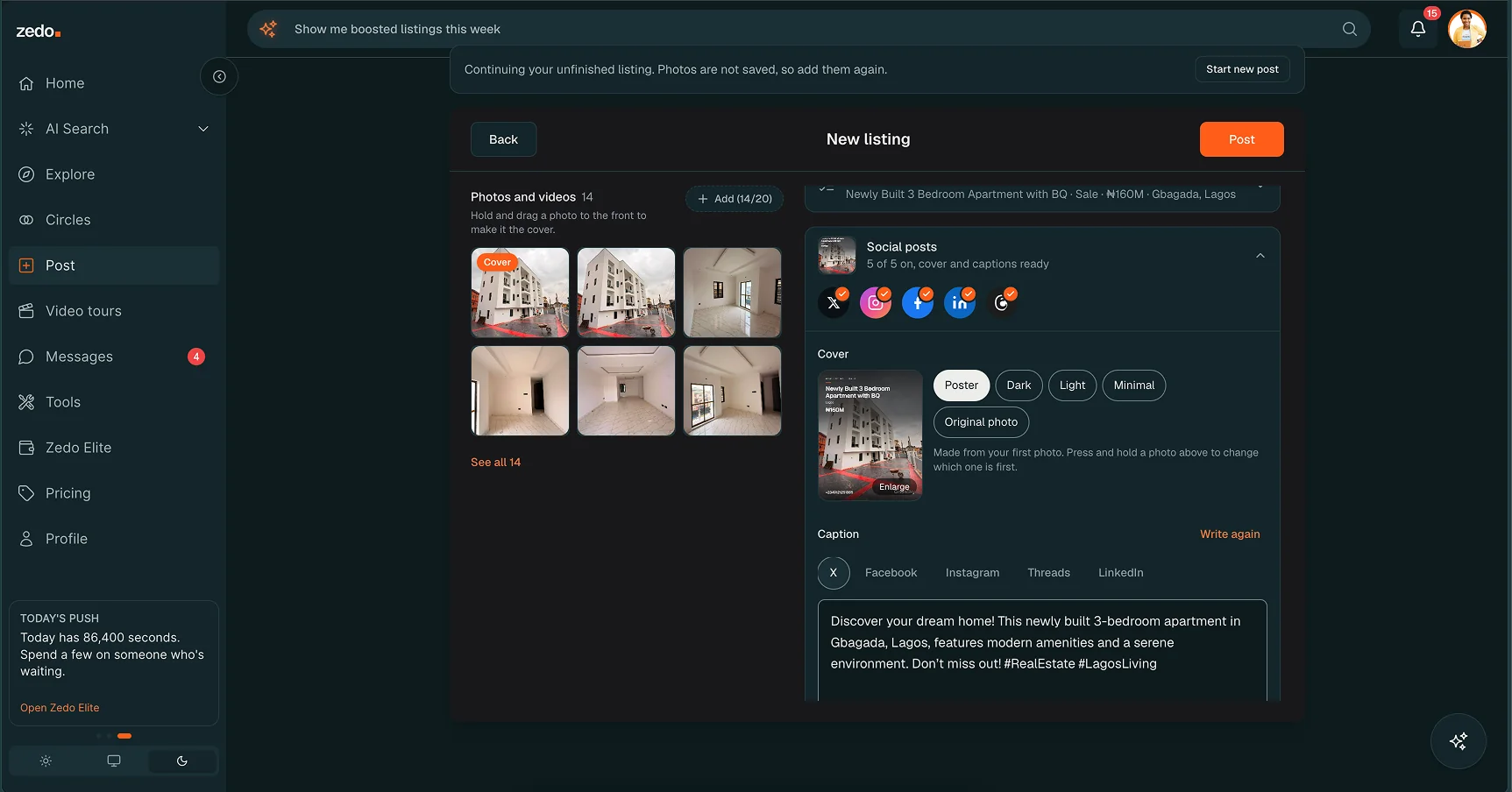The width and height of the screenshot is (1512, 792).
Task: Select the Dark cover style
Action: tap(1019, 385)
